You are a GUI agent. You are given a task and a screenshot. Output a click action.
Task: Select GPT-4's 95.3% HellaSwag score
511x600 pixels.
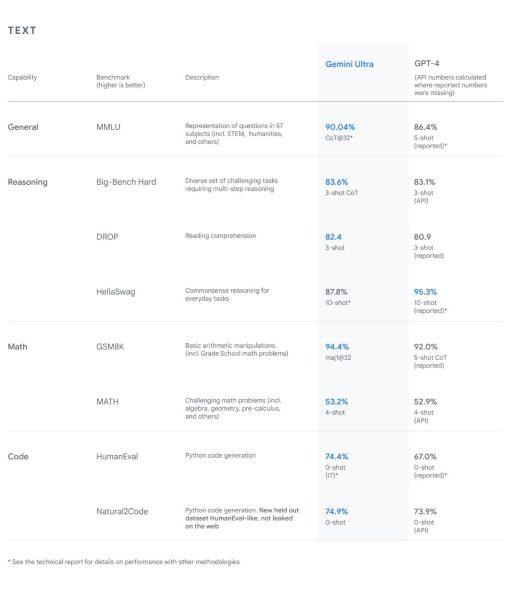coord(425,292)
